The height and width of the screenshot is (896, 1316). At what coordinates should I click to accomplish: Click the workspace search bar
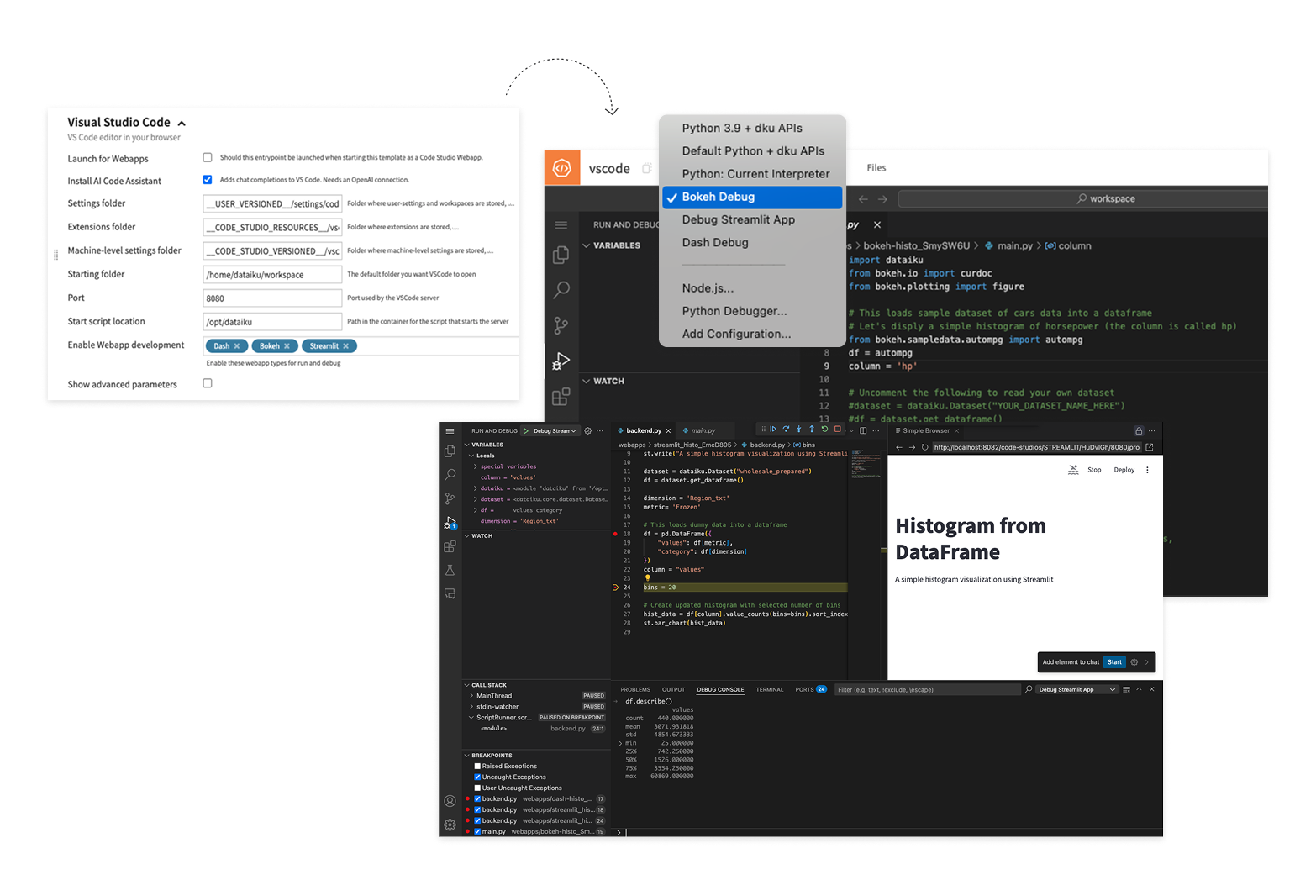(1082, 199)
